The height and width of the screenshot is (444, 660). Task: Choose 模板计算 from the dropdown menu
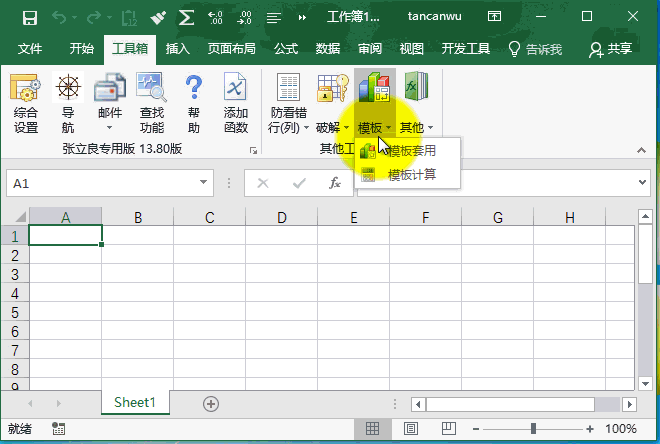410,175
